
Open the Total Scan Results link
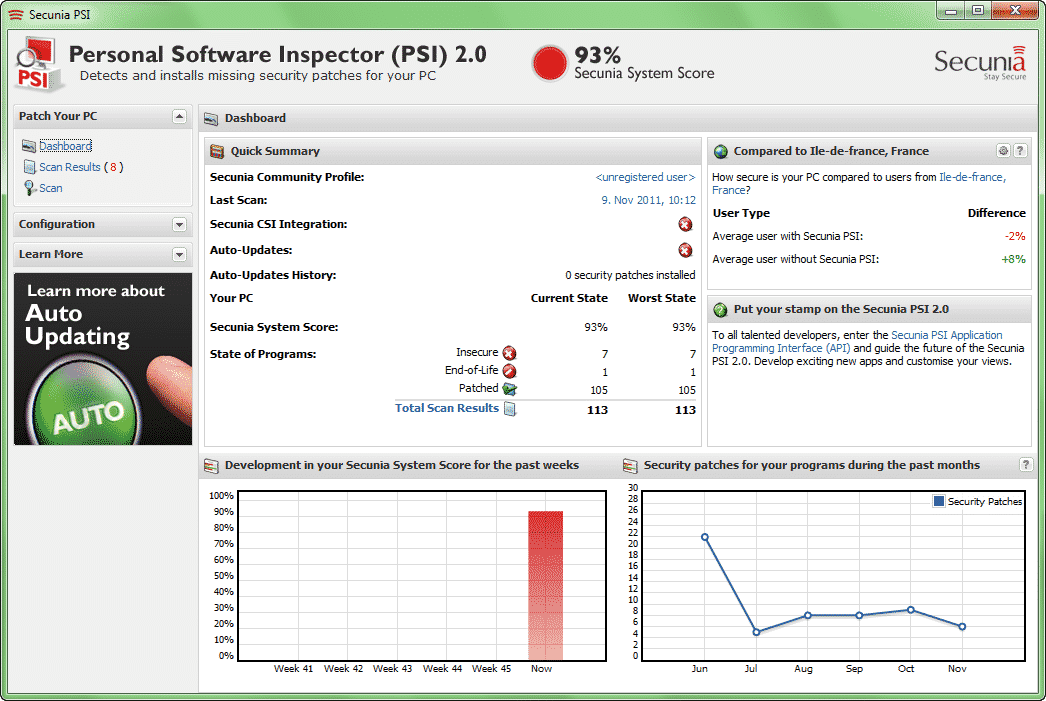point(446,408)
